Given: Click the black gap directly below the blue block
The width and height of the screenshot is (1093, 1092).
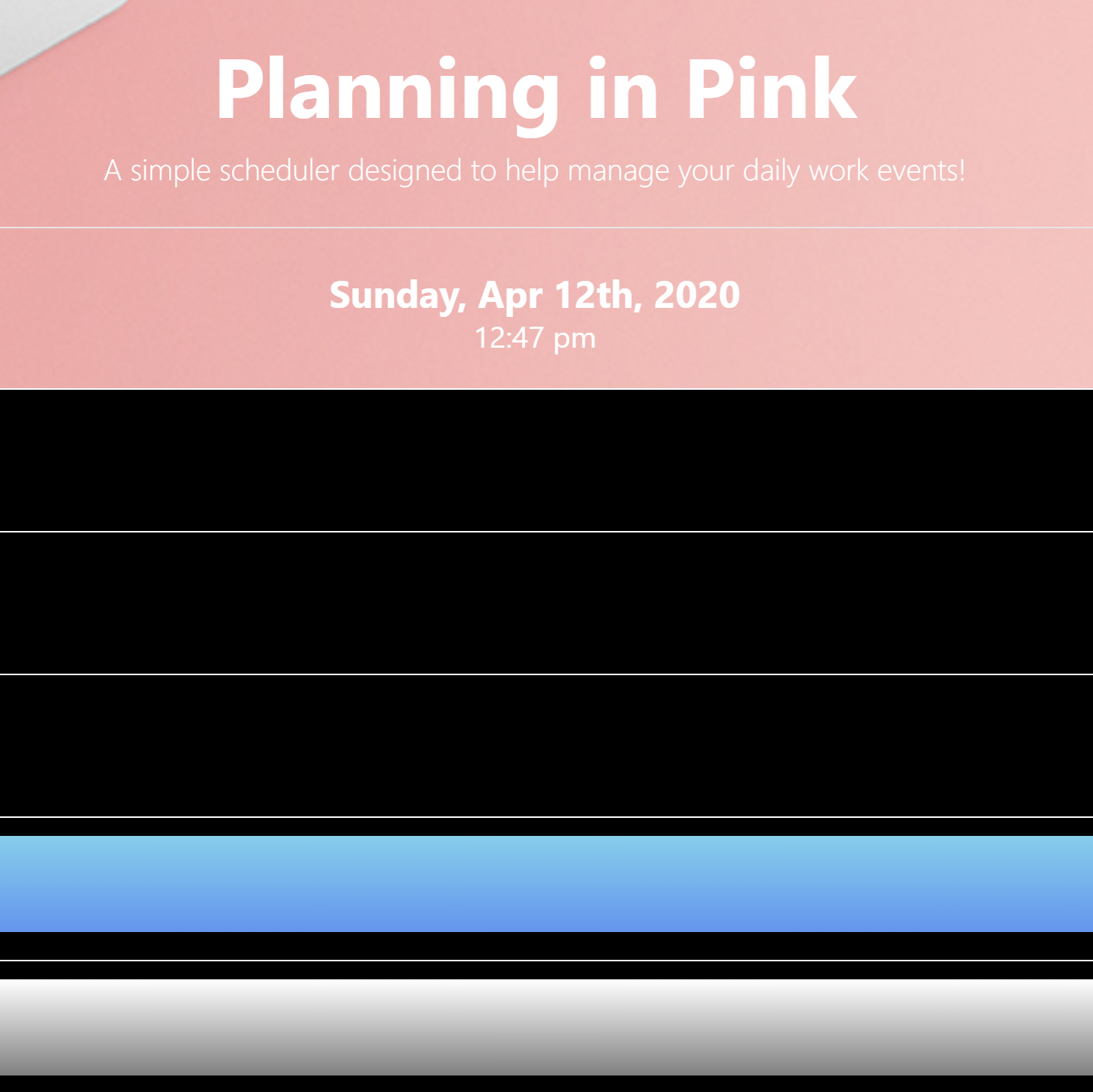Looking at the screenshot, I should point(546,946).
